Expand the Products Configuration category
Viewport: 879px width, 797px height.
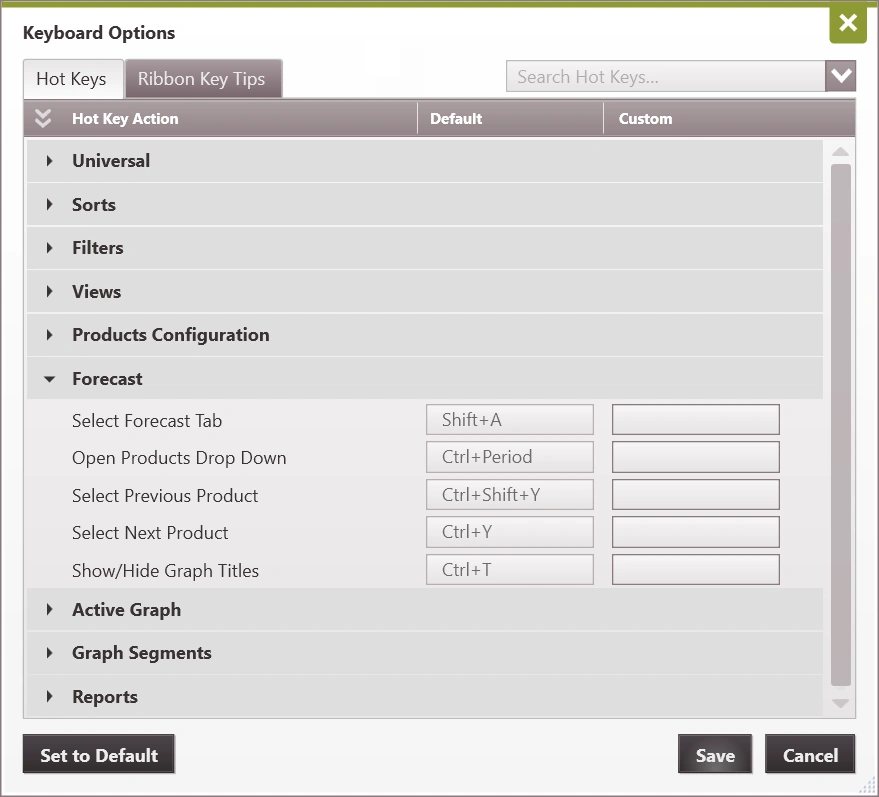(49, 335)
